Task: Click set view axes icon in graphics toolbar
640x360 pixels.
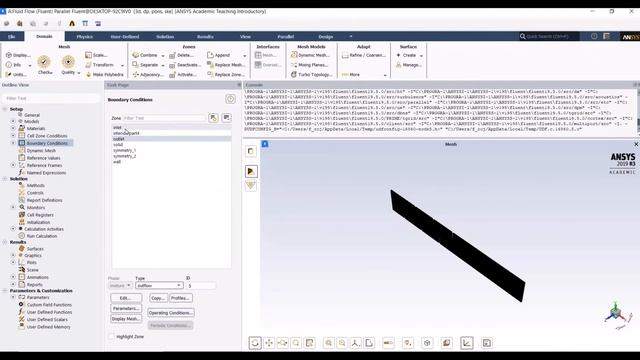Action: coord(356,343)
